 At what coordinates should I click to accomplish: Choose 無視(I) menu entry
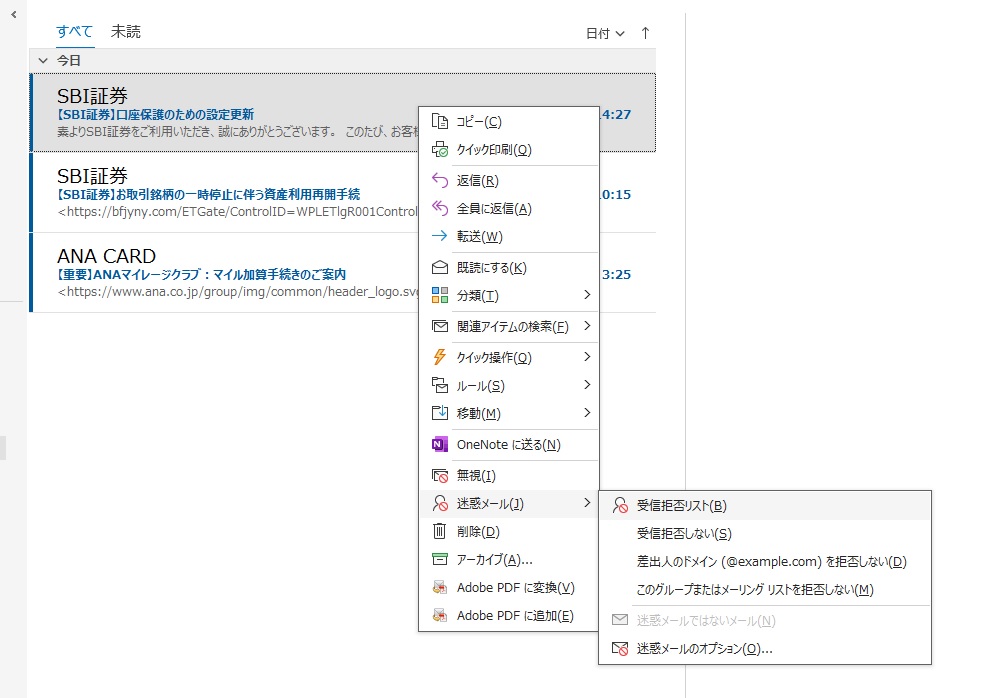point(508,475)
